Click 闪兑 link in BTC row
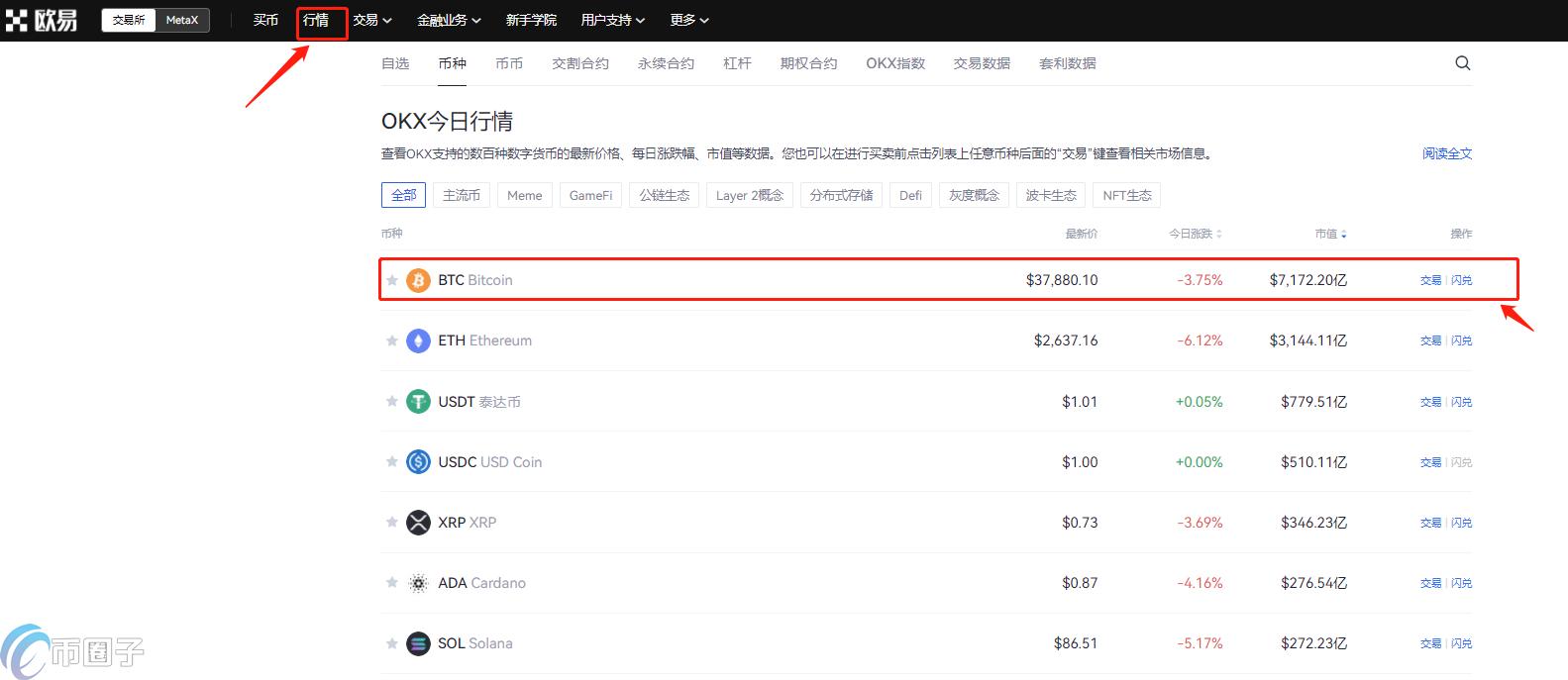 click(x=1462, y=280)
